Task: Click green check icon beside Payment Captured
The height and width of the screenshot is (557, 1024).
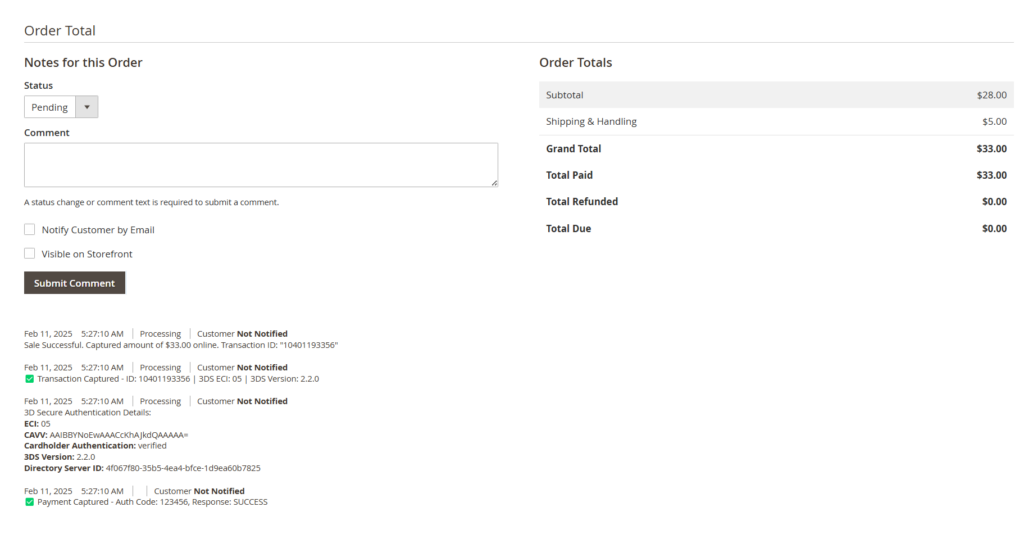Action: pyautogui.click(x=29, y=502)
